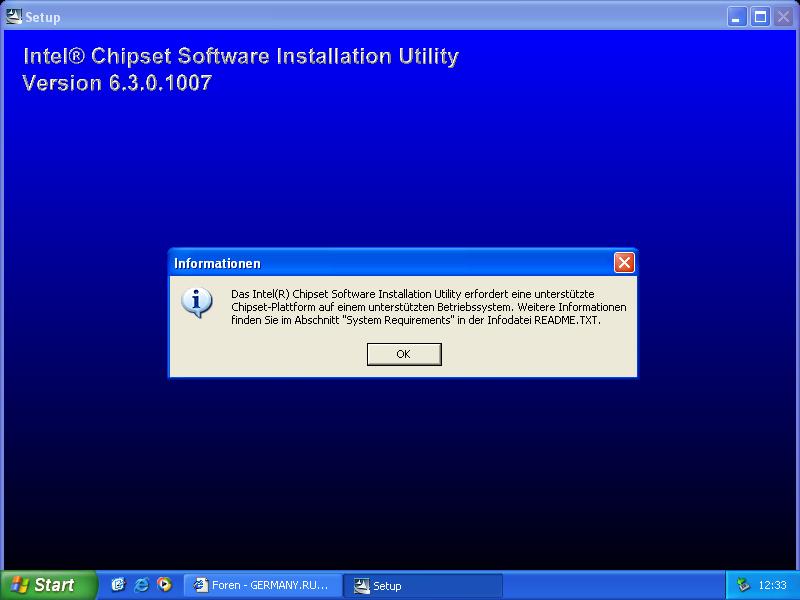Click the Setup window title icon
The image size is (800, 600).
(x=13, y=16)
